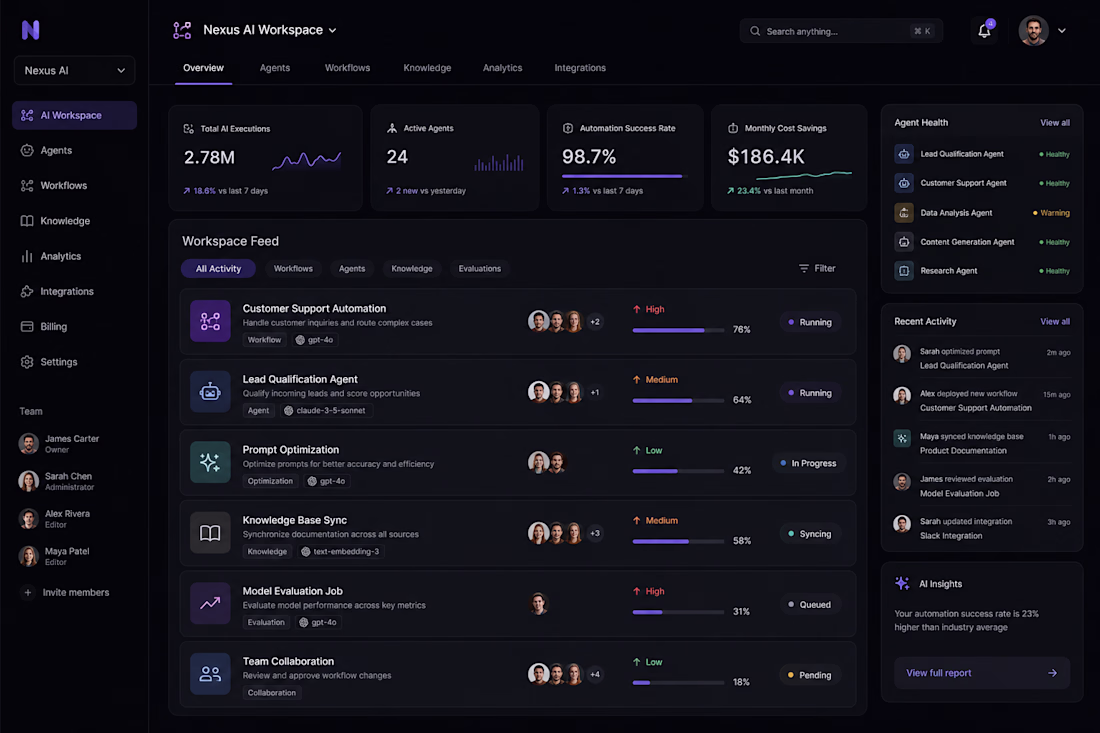1100x733 pixels.
Task: Click the Total AI Executions card icon
Action: pyautogui.click(x=189, y=128)
